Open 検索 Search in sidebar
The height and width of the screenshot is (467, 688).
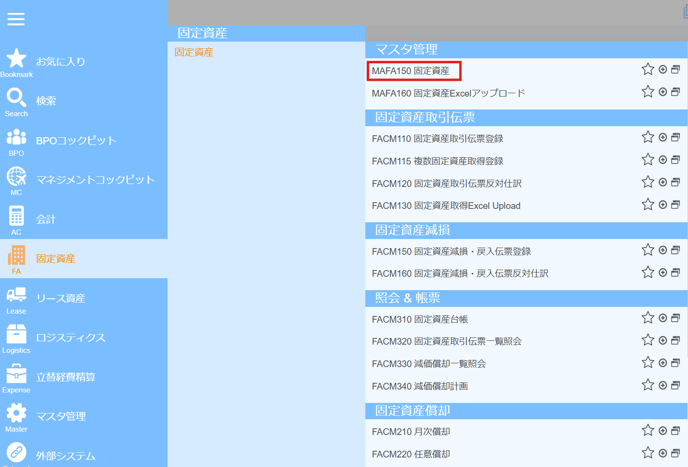[83, 102]
